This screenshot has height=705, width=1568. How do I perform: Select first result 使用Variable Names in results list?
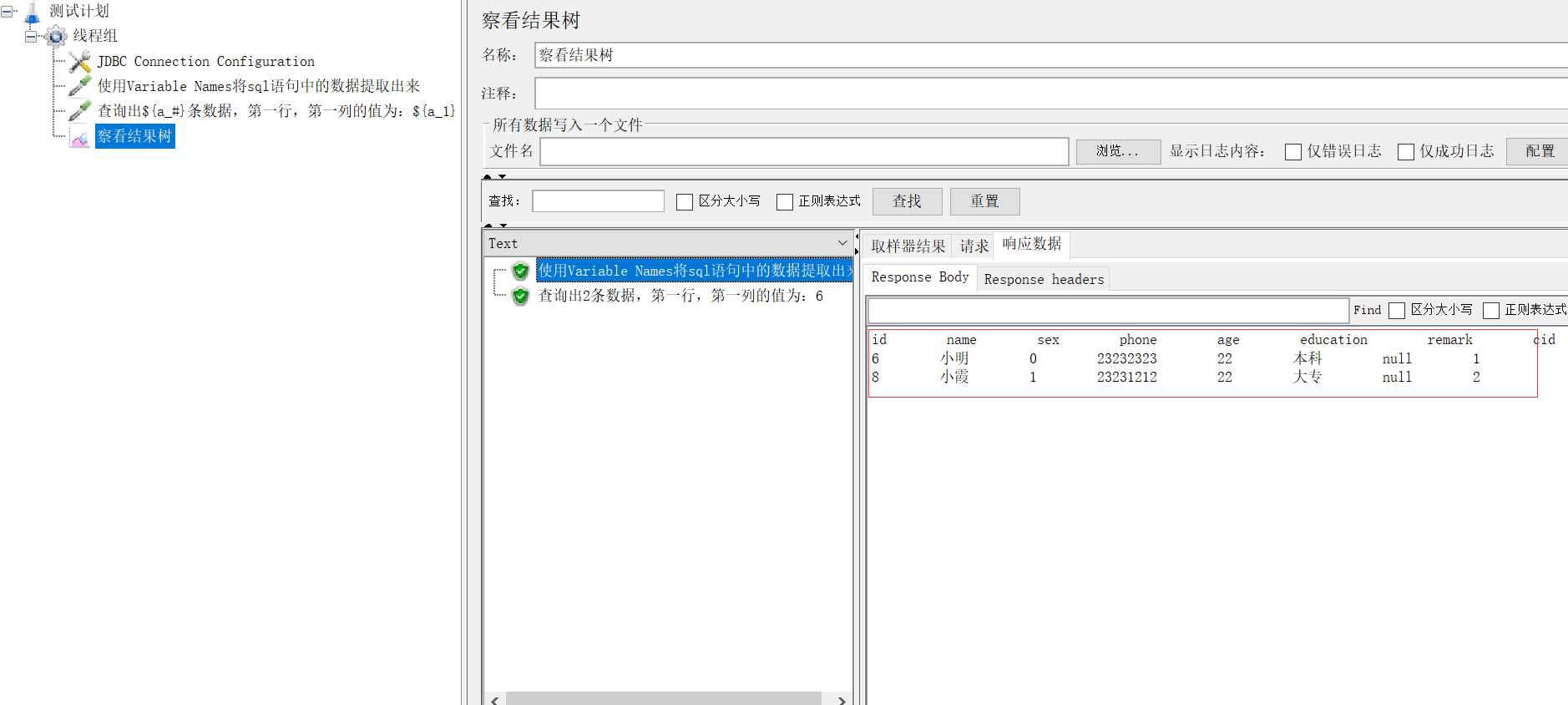click(695, 271)
